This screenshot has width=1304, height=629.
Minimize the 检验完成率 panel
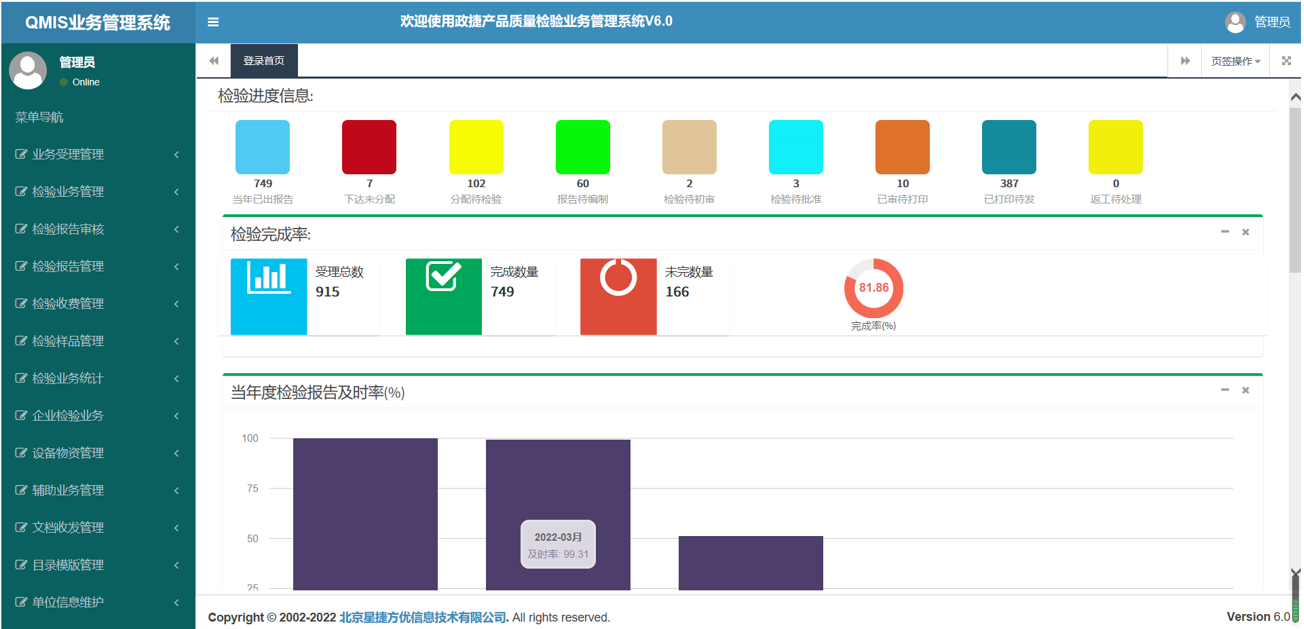coord(1225,232)
